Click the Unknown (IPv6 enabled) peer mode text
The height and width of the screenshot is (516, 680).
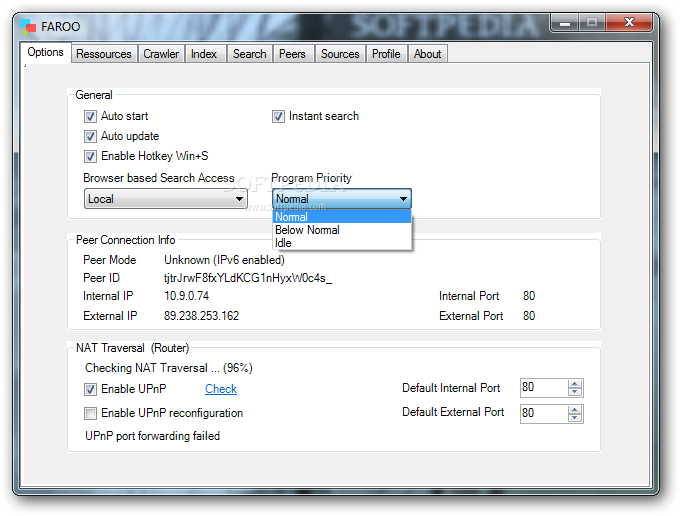[x=224, y=260]
